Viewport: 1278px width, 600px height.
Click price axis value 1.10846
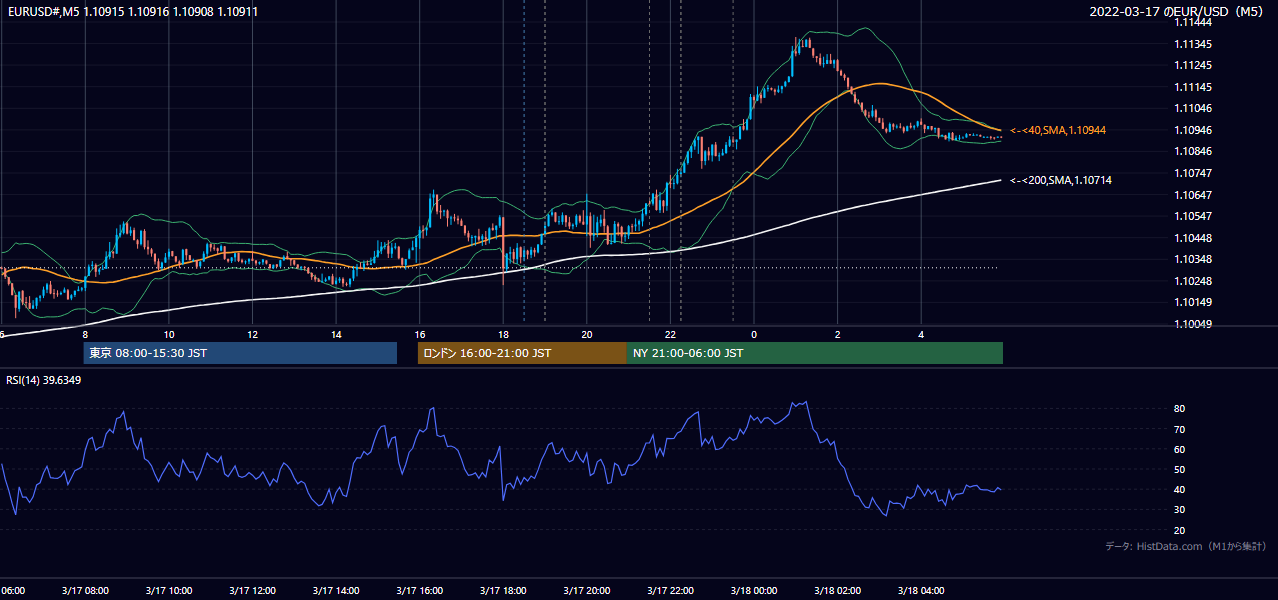coord(1193,151)
